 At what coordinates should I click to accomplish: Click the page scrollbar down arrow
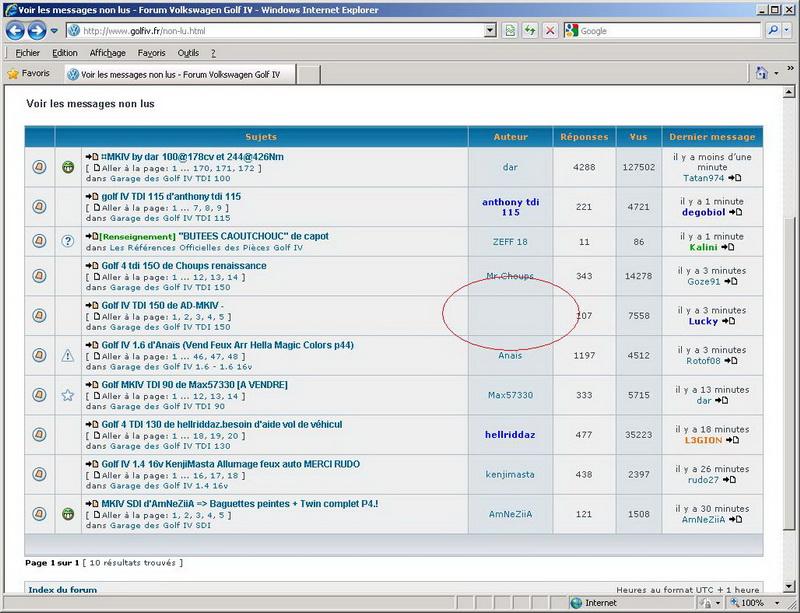[789, 586]
